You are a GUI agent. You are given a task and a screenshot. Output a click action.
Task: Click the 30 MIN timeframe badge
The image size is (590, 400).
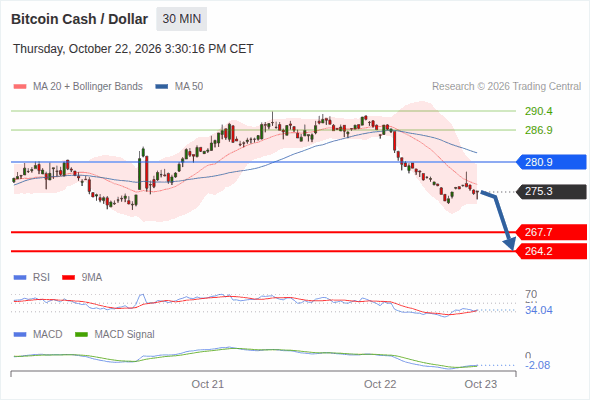(x=181, y=19)
